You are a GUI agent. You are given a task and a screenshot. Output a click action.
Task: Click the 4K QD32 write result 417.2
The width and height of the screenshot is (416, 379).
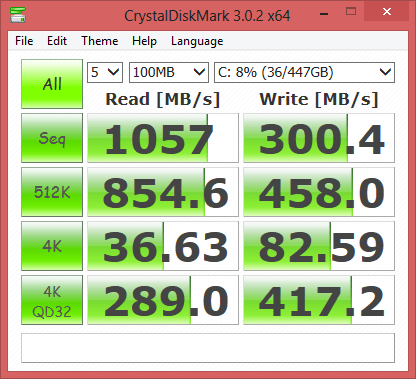(x=319, y=300)
